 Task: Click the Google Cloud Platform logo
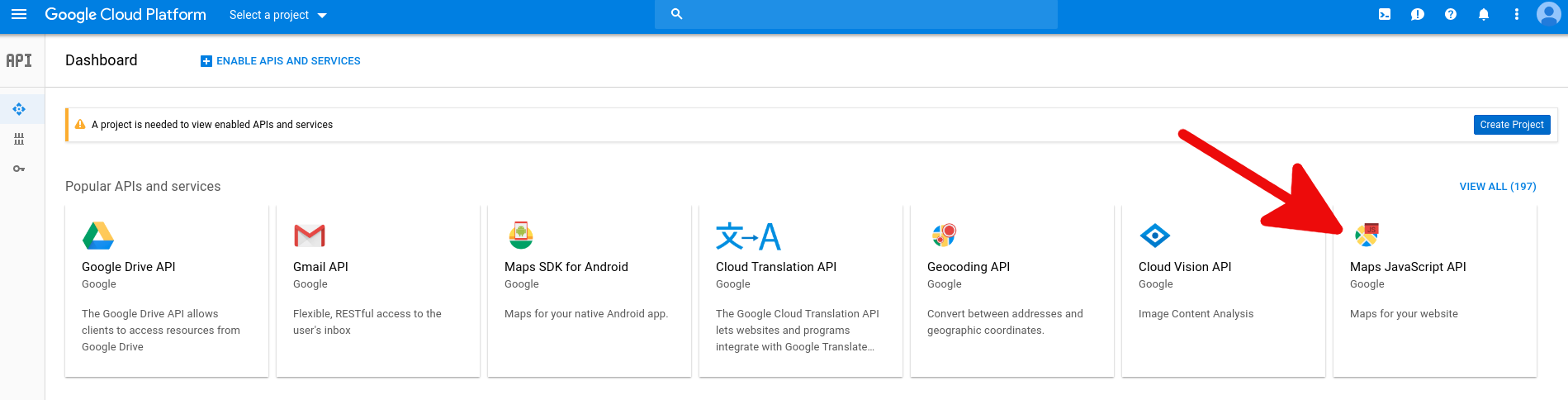tap(126, 15)
